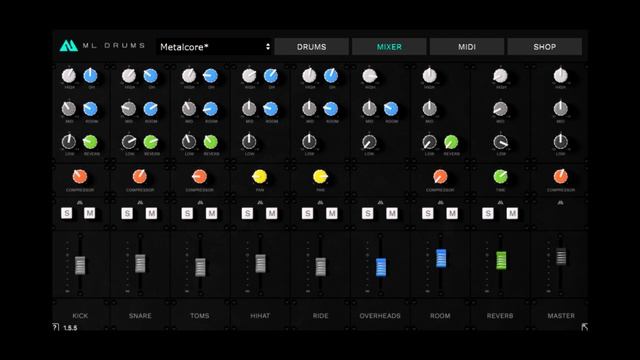Click the Hihat blue OH send knob
Viewport: 640px width, 360px height.
click(x=271, y=76)
